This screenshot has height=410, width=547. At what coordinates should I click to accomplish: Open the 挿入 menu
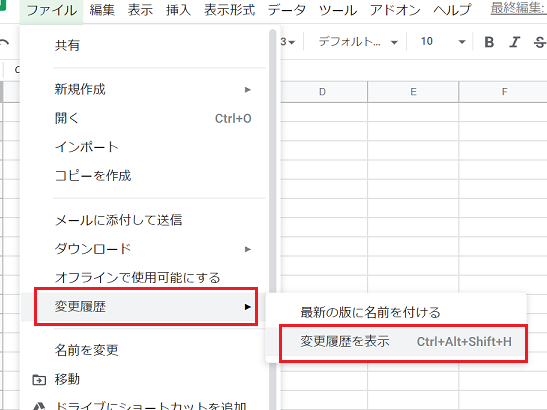click(178, 10)
